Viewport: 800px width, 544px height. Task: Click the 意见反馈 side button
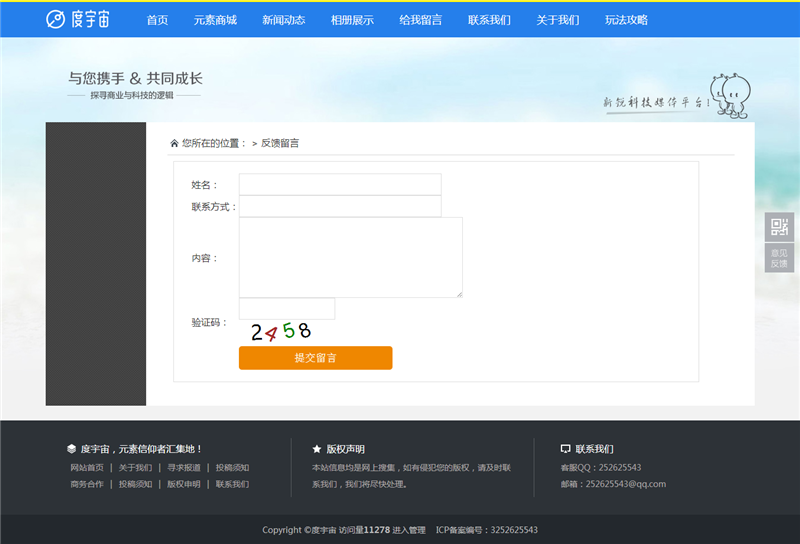tap(779, 258)
